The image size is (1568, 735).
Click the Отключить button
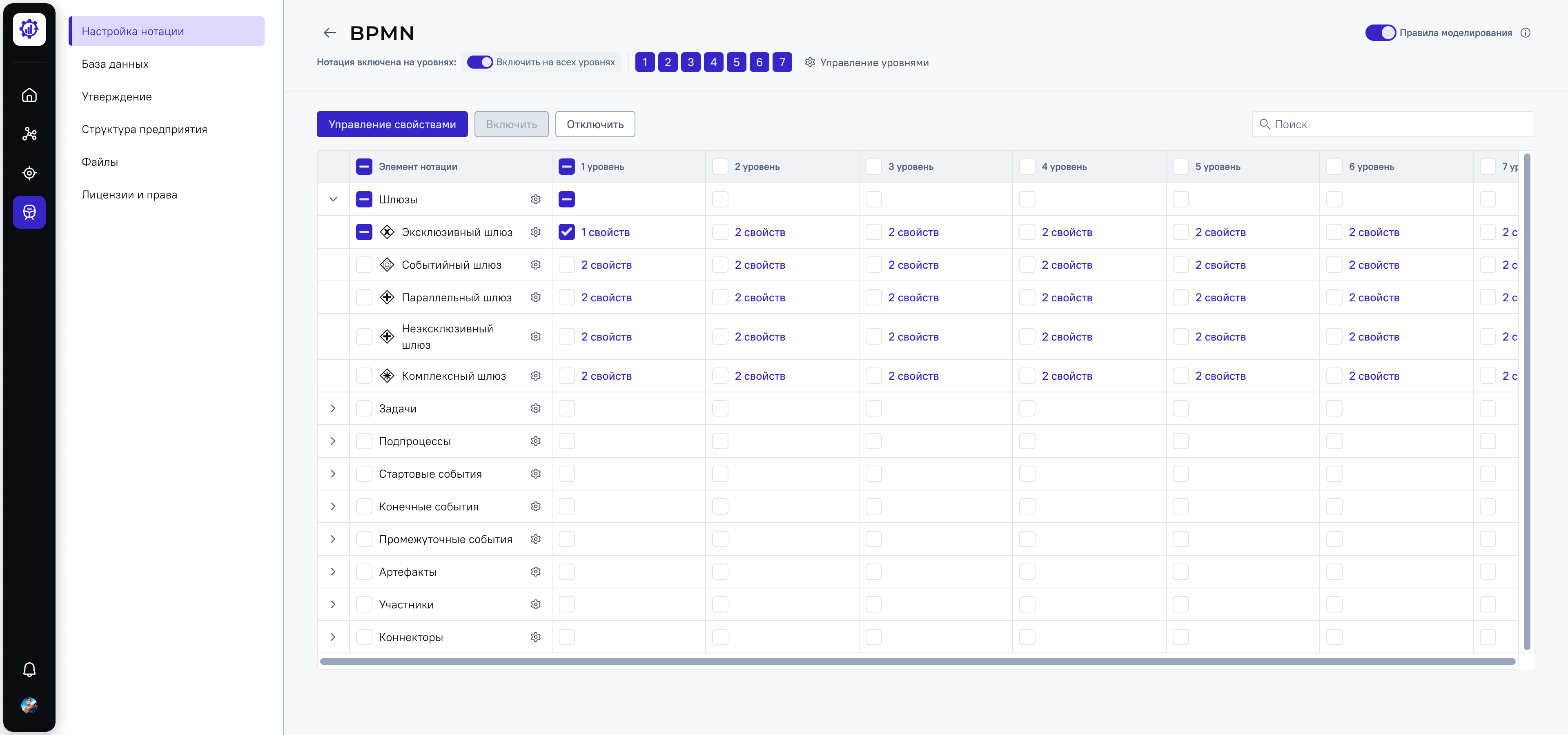click(x=595, y=124)
